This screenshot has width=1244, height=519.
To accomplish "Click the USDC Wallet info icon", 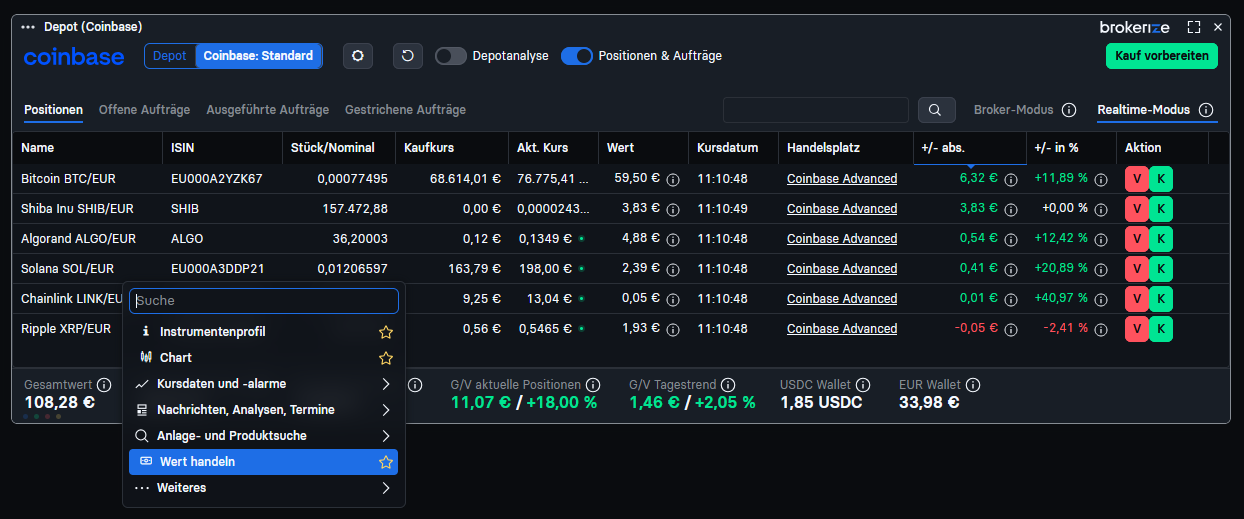I will (x=863, y=385).
